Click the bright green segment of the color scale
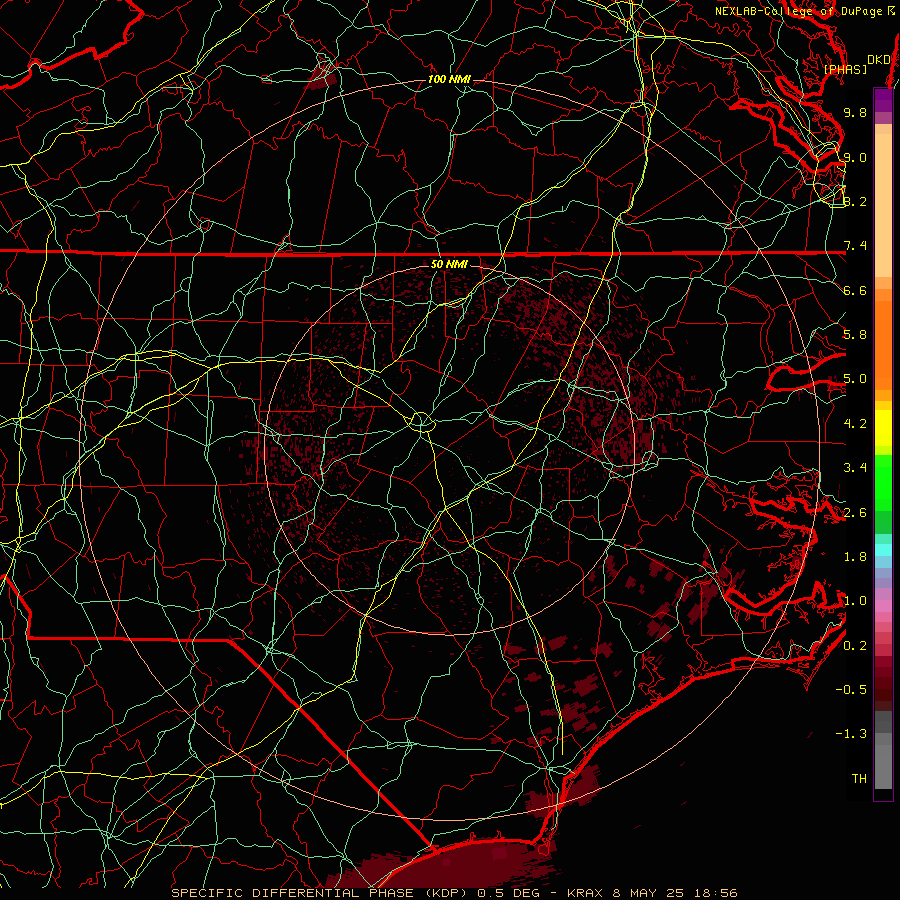This screenshot has width=900, height=900. (883, 483)
